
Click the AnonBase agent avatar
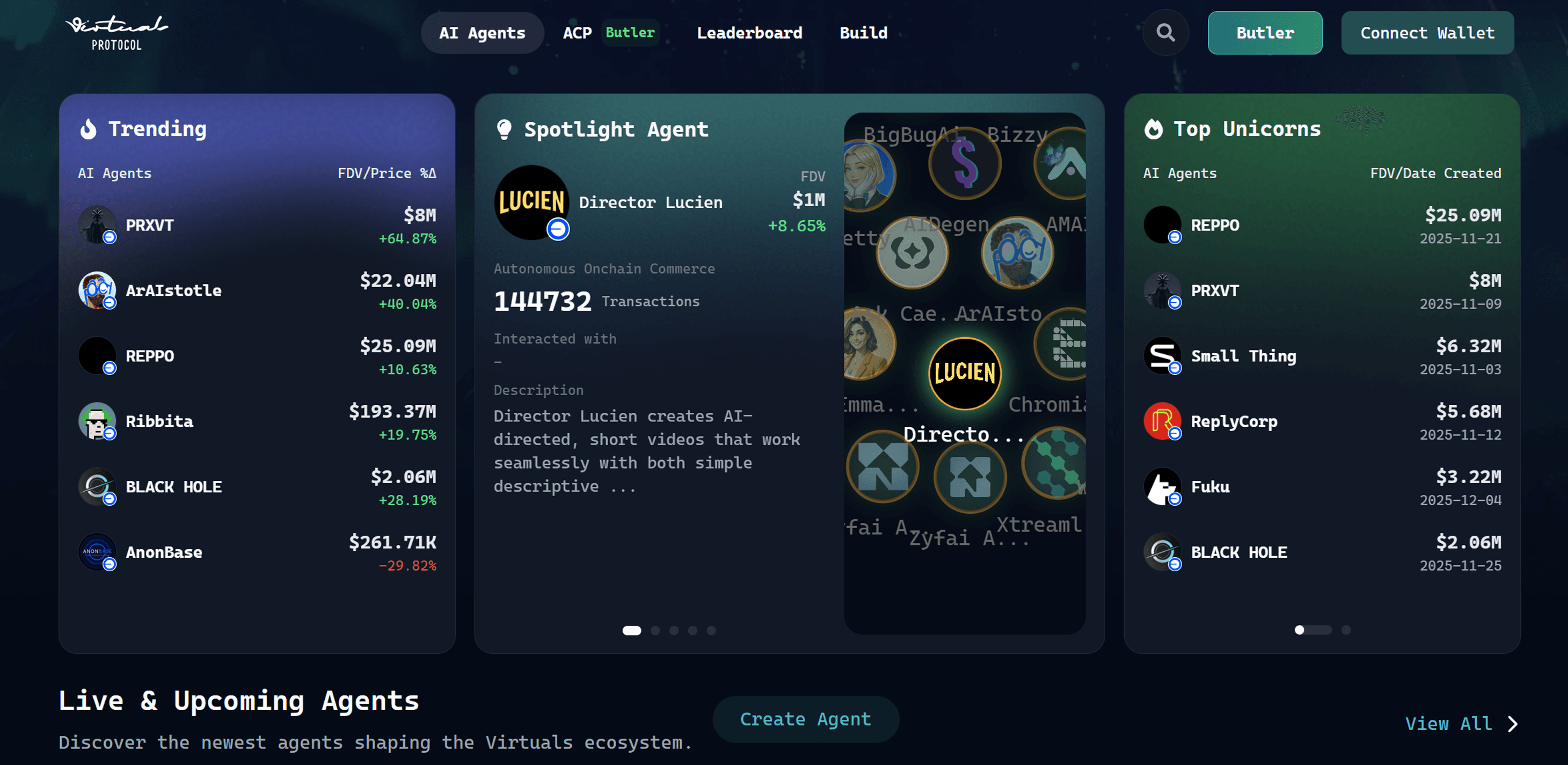97,552
